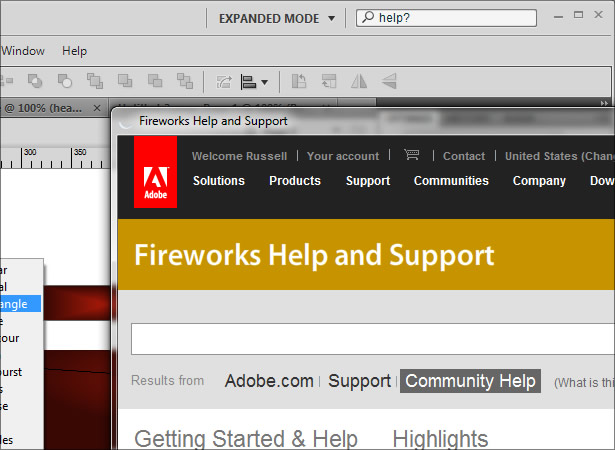This screenshot has width=615, height=450.
Task: Open the Align dropdown arrow
Action: pyautogui.click(x=265, y=82)
